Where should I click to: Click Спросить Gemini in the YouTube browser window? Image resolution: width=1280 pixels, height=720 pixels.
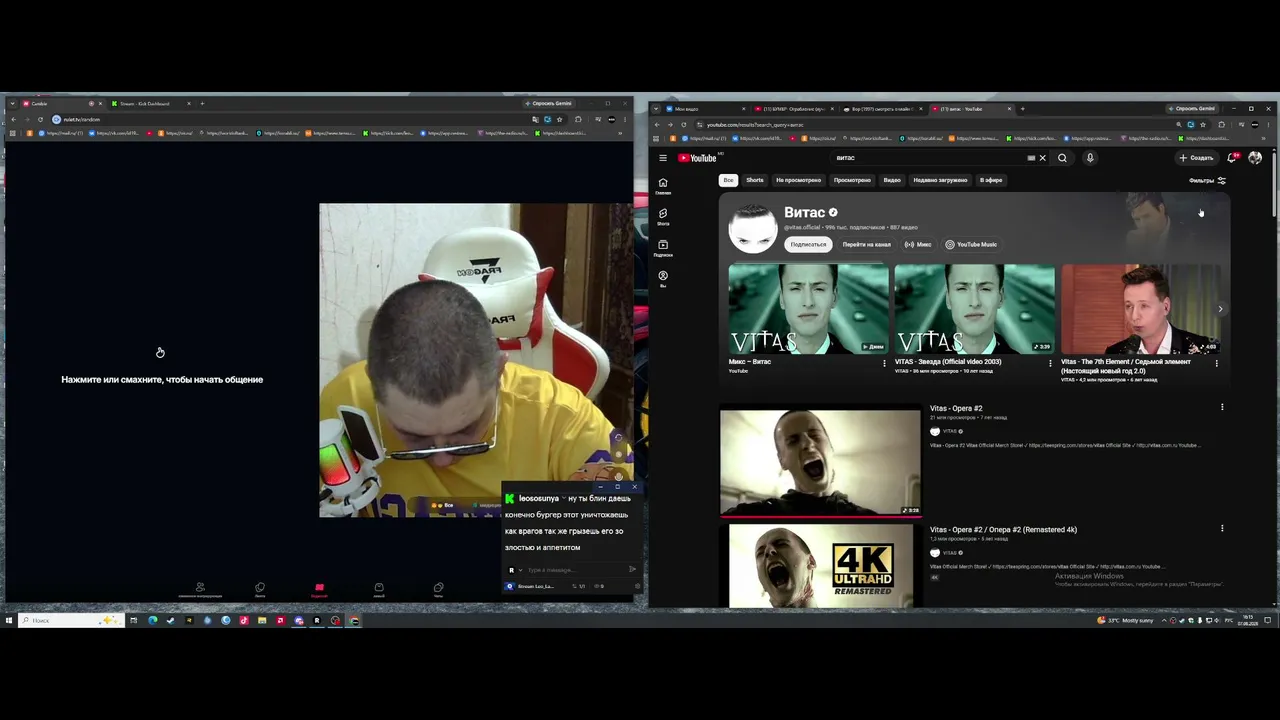[1192, 108]
